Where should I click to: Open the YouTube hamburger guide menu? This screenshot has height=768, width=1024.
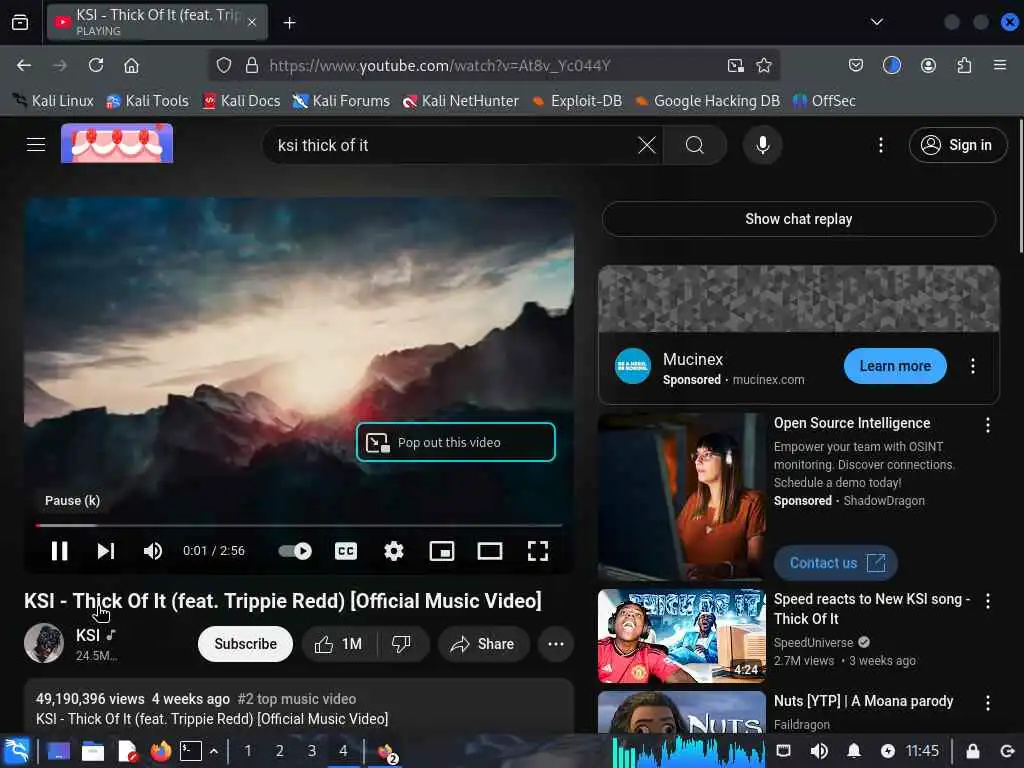click(x=36, y=144)
